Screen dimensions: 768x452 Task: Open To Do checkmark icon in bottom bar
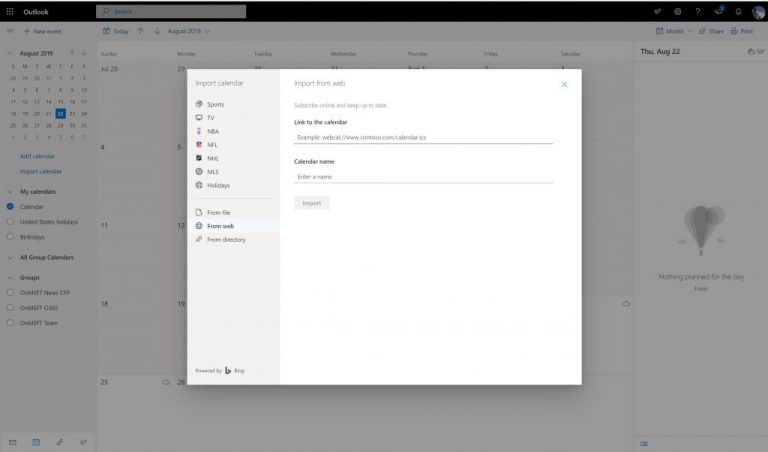[83, 442]
